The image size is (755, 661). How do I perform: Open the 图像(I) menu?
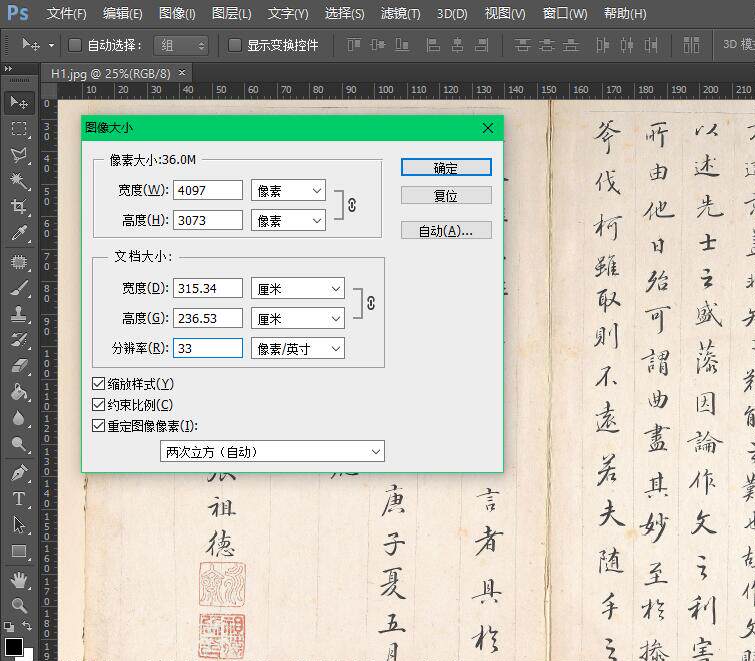pos(177,13)
